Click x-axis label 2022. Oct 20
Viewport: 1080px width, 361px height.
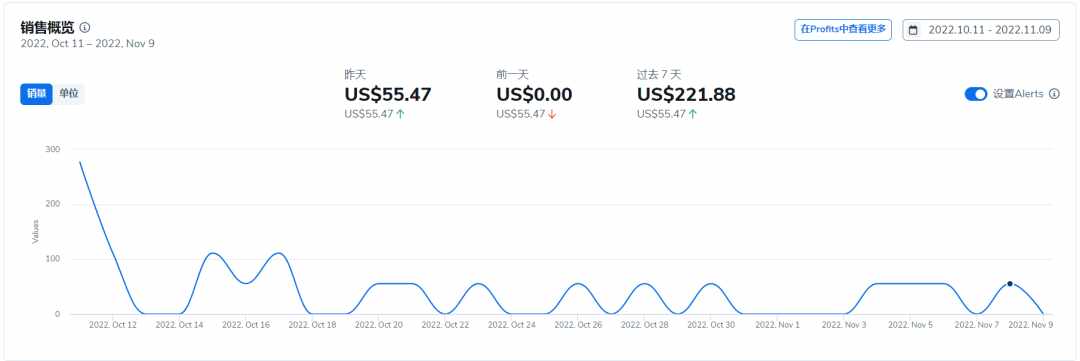click(x=379, y=324)
